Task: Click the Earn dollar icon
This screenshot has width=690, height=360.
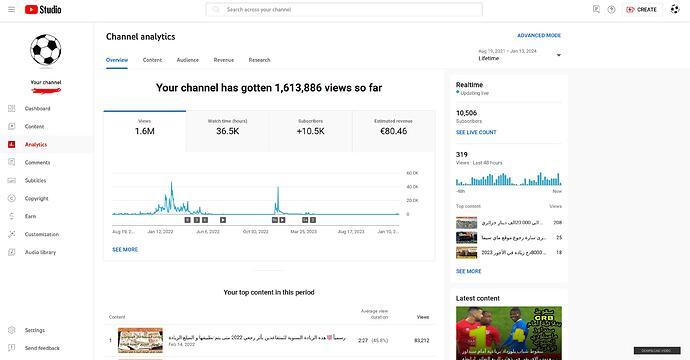Action: [x=12, y=216]
